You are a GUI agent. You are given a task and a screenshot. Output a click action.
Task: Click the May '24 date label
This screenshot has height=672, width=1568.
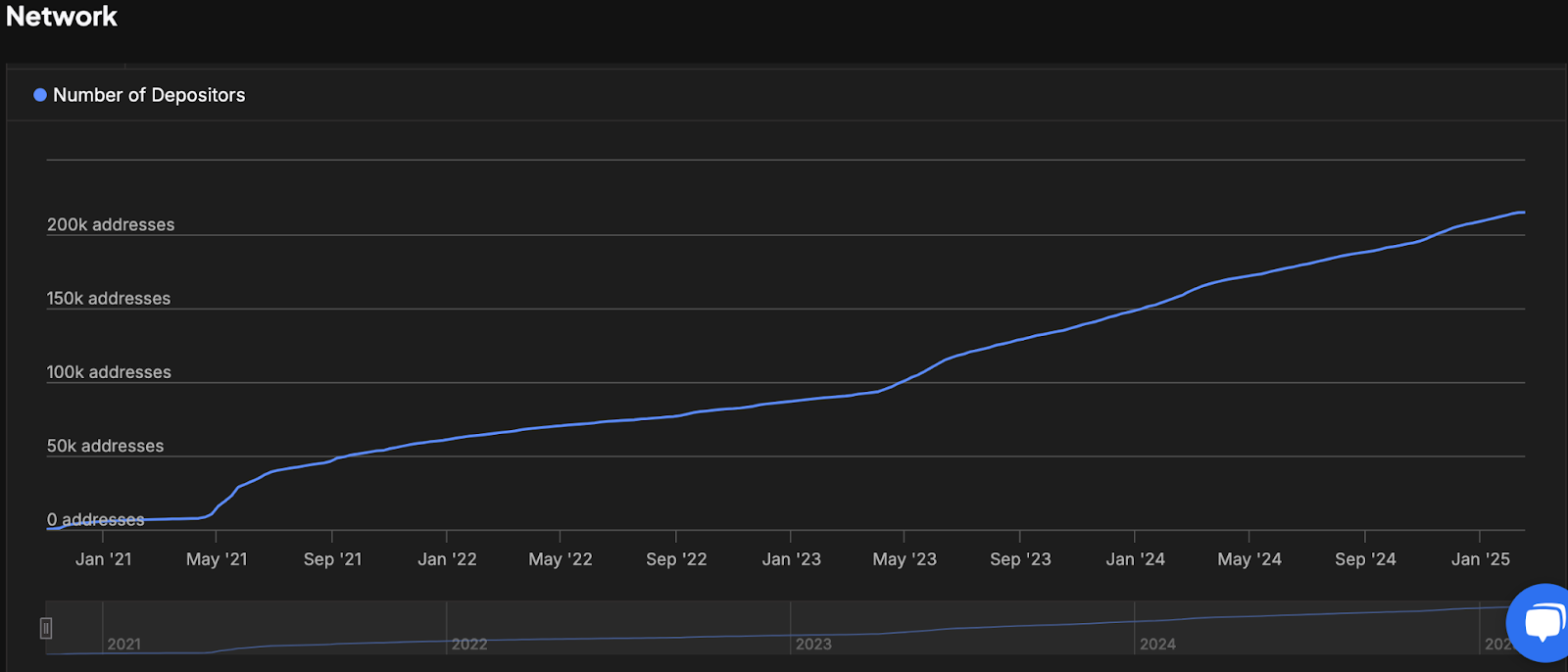pos(1249,559)
